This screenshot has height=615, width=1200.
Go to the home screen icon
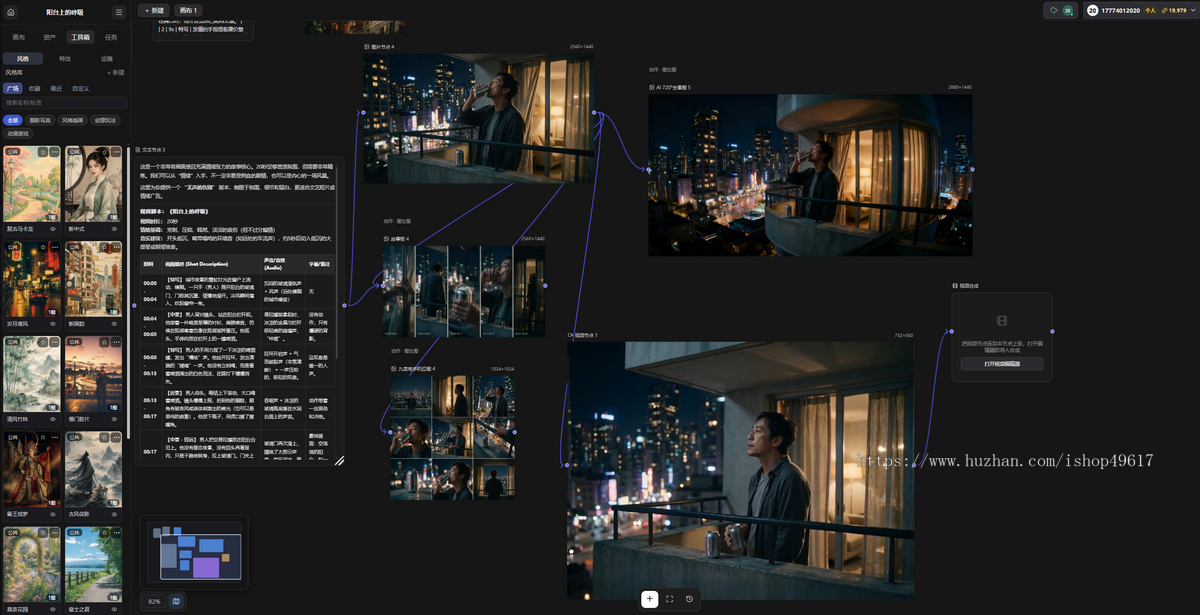pos(12,12)
